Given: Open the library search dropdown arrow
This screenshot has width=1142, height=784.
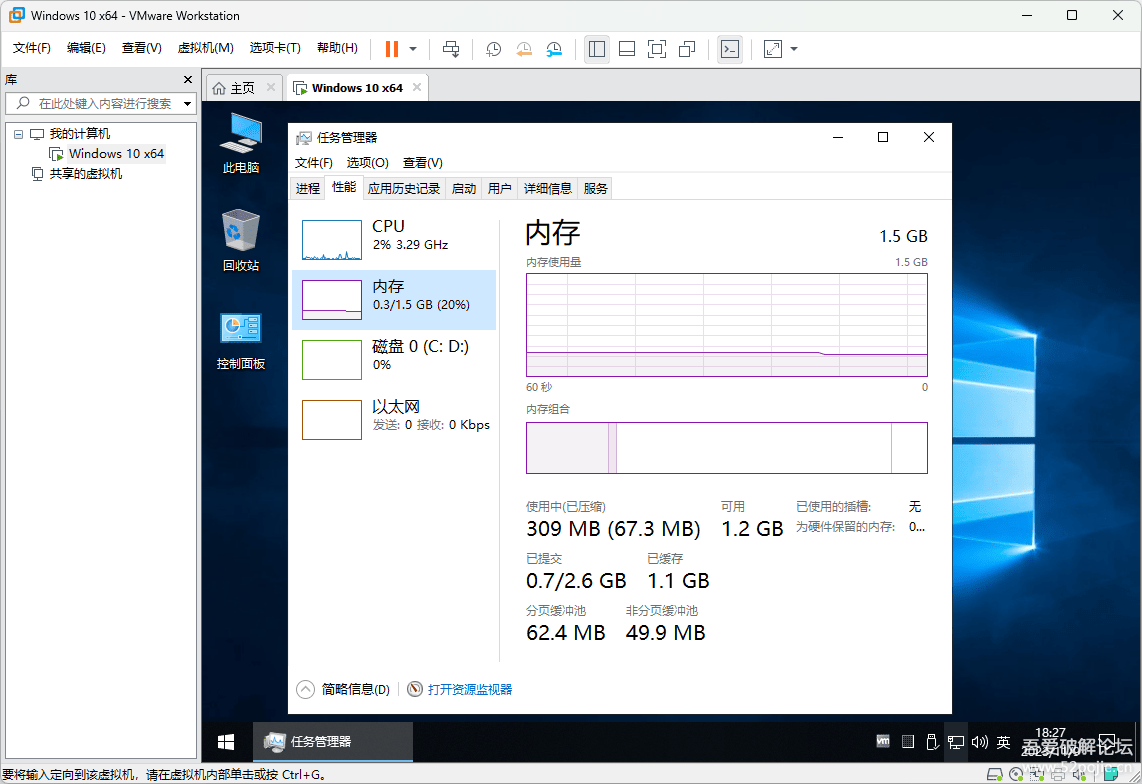Looking at the screenshot, I should [187, 103].
